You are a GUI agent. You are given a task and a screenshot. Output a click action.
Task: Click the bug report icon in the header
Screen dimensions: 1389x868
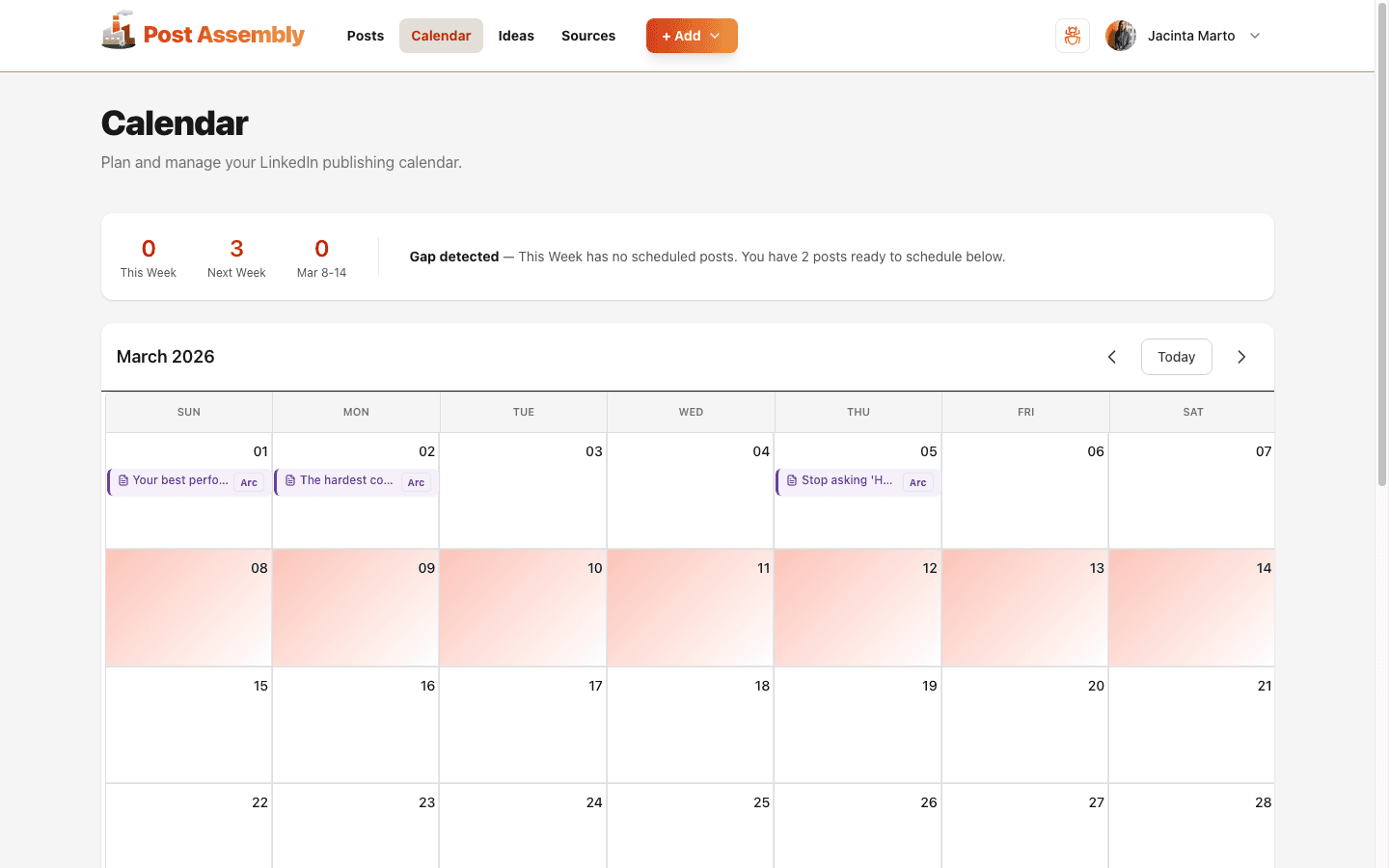[x=1073, y=36]
